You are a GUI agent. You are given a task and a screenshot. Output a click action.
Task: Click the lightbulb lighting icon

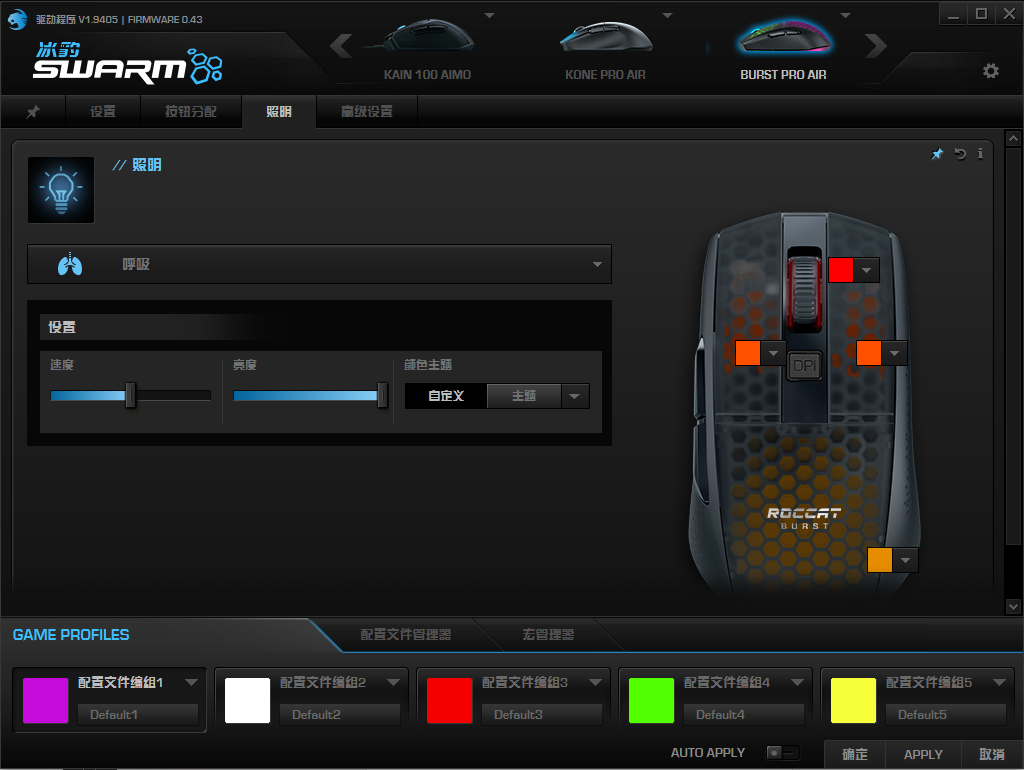tap(61, 189)
